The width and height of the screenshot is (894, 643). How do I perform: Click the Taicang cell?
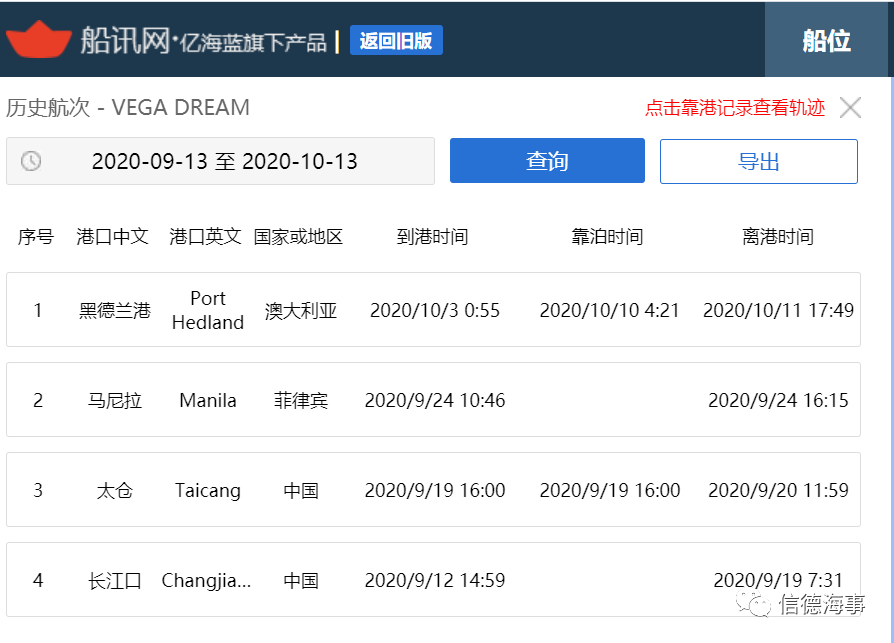tap(208, 491)
